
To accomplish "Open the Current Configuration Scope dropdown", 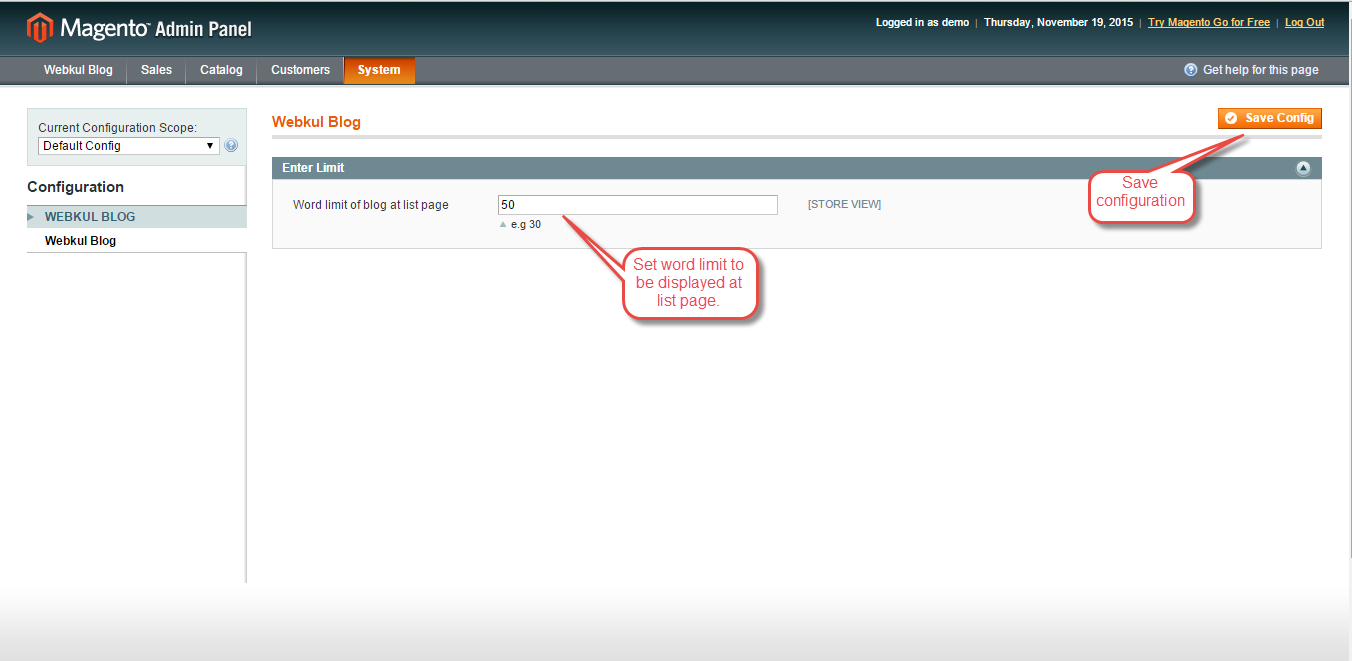I will [x=128, y=146].
